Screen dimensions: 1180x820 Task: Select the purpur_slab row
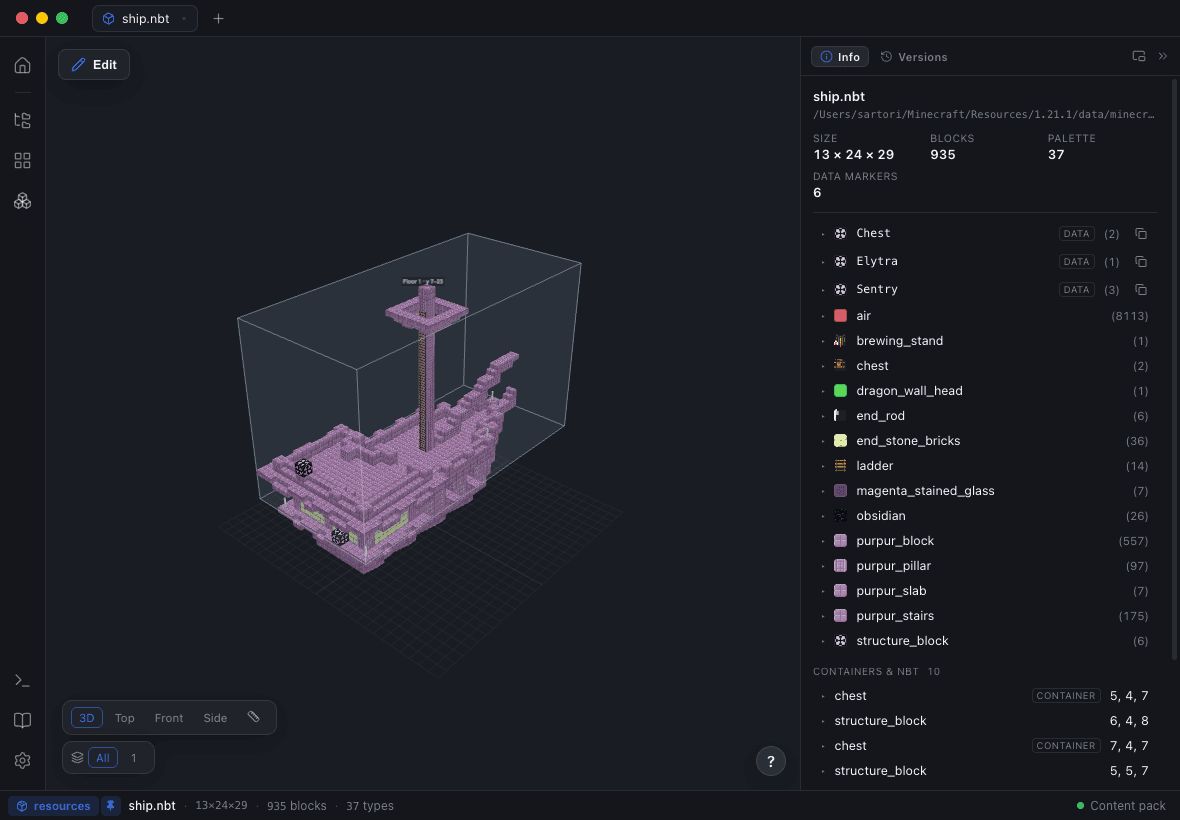click(x=984, y=591)
